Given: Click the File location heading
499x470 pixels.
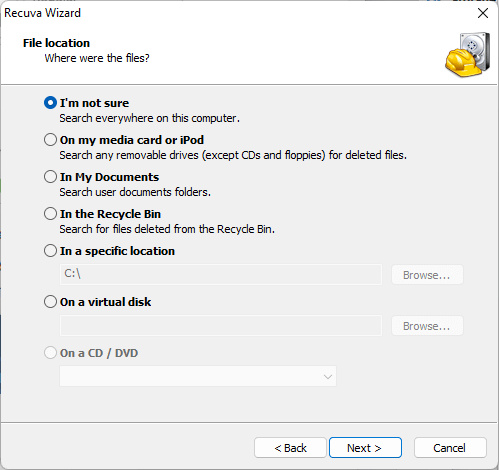Looking at the screenshot, I should [x=56, y=43].
